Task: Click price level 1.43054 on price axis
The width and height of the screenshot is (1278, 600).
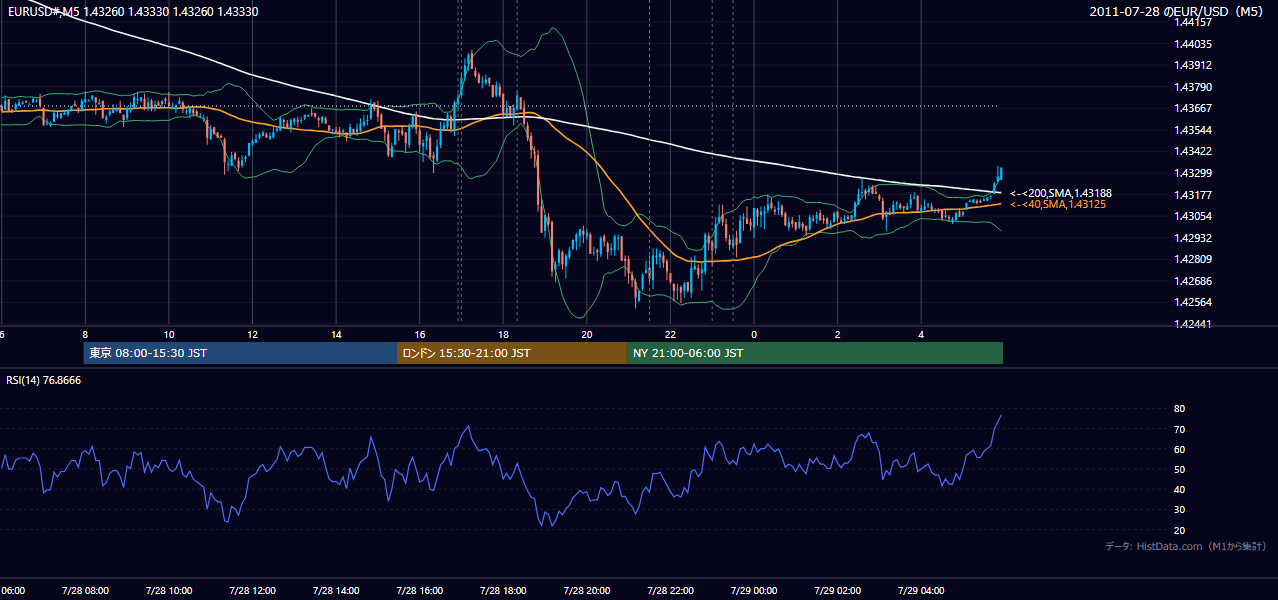Action: [x=1192, y=216]
